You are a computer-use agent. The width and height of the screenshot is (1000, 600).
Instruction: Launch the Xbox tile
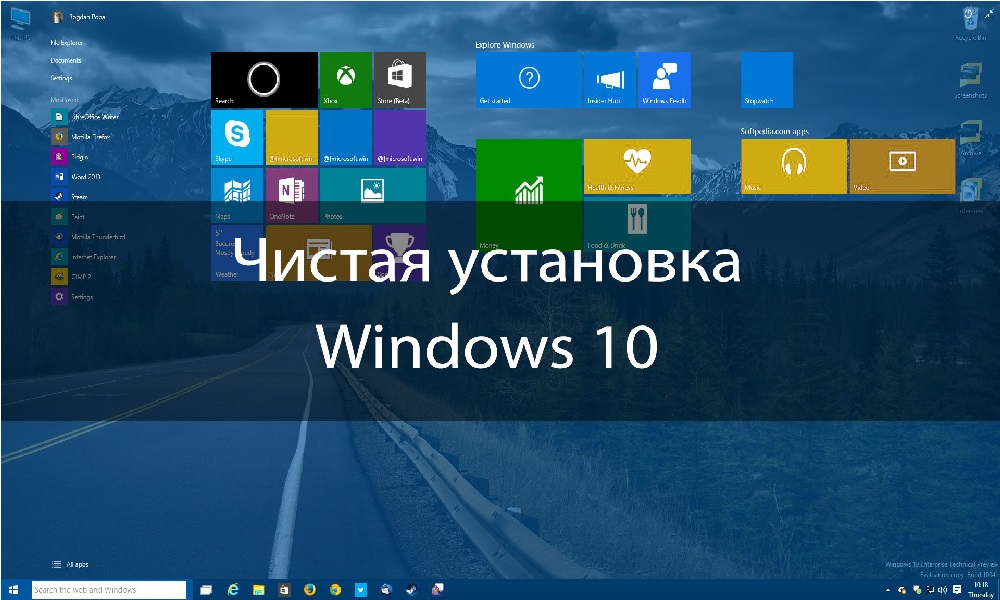(x=346, y=80)
